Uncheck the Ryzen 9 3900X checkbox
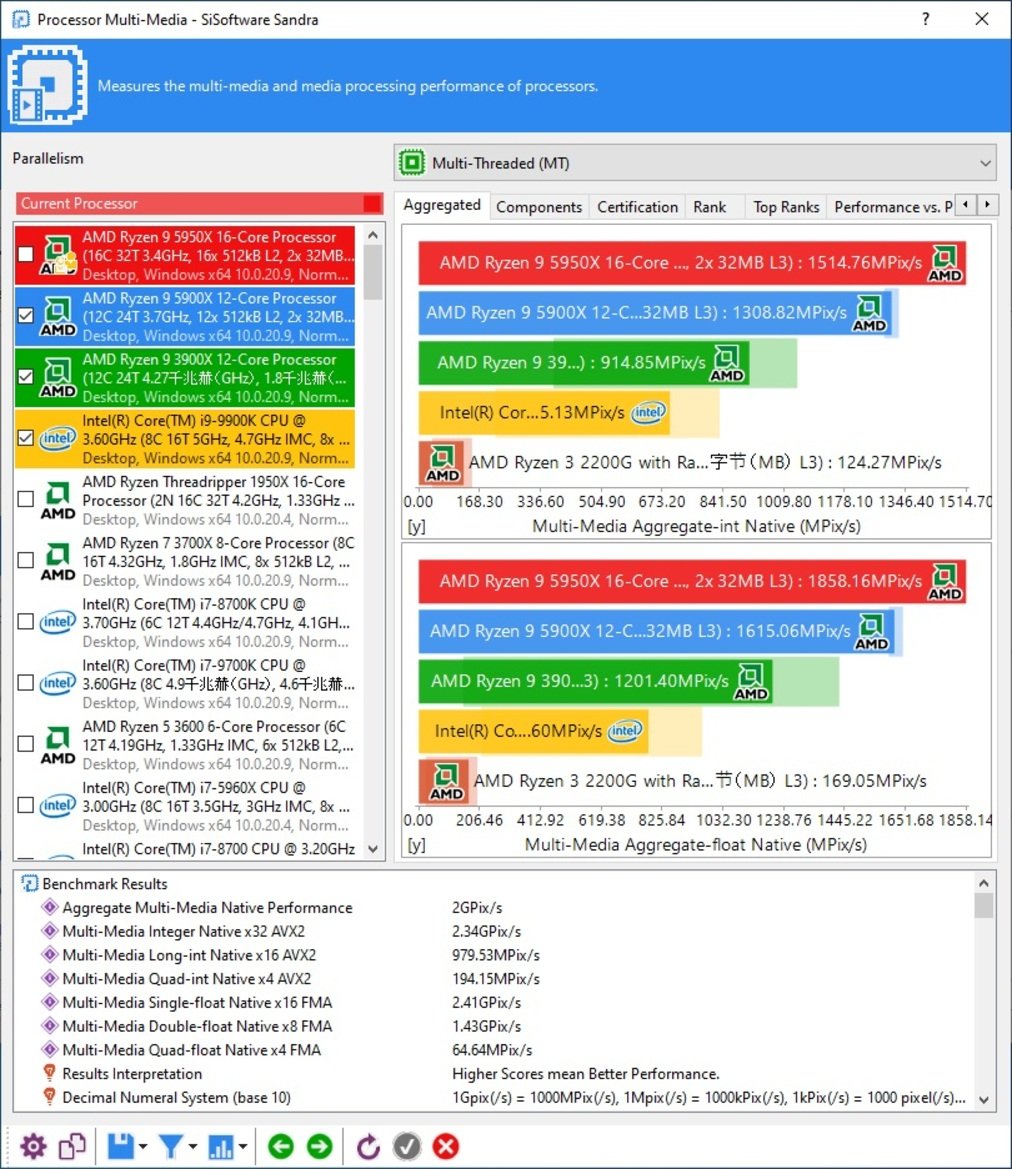Image resolution: width=1012 pixels, height=1169 pixels. pyautogui.click(x=26, y=376)
